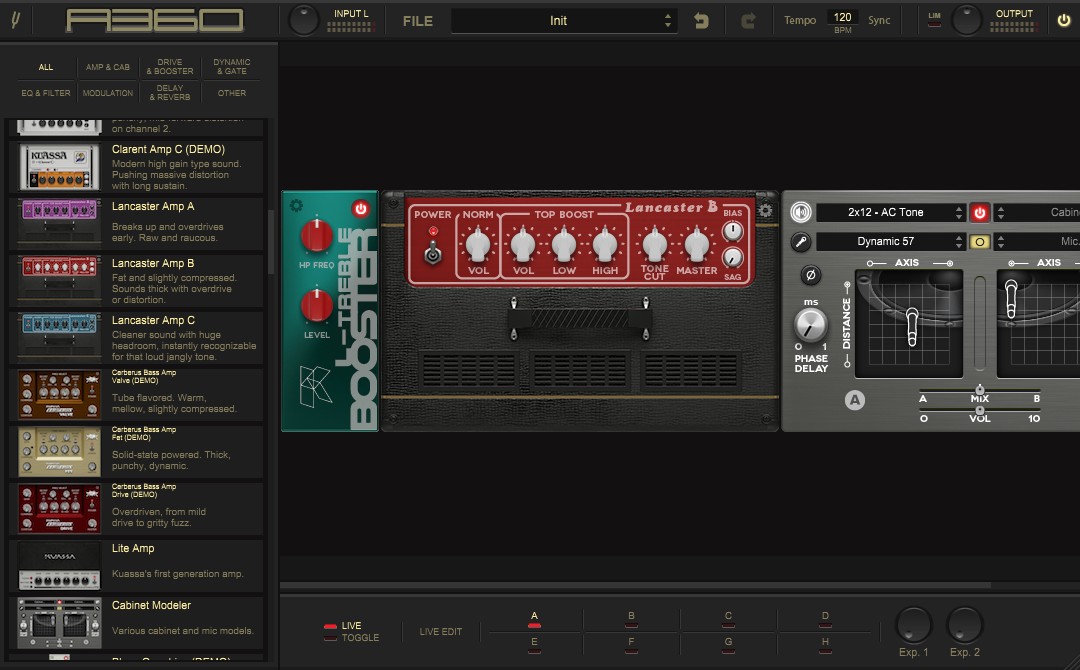This screenshot has width=1080, height=670.
Task: Click the tuner fork icon
Action: 15,20
